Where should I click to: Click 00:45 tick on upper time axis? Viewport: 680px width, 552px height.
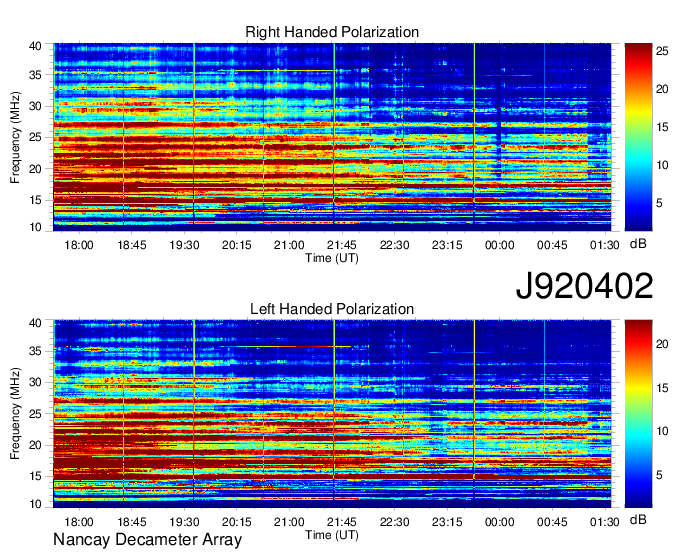point(552,245)
